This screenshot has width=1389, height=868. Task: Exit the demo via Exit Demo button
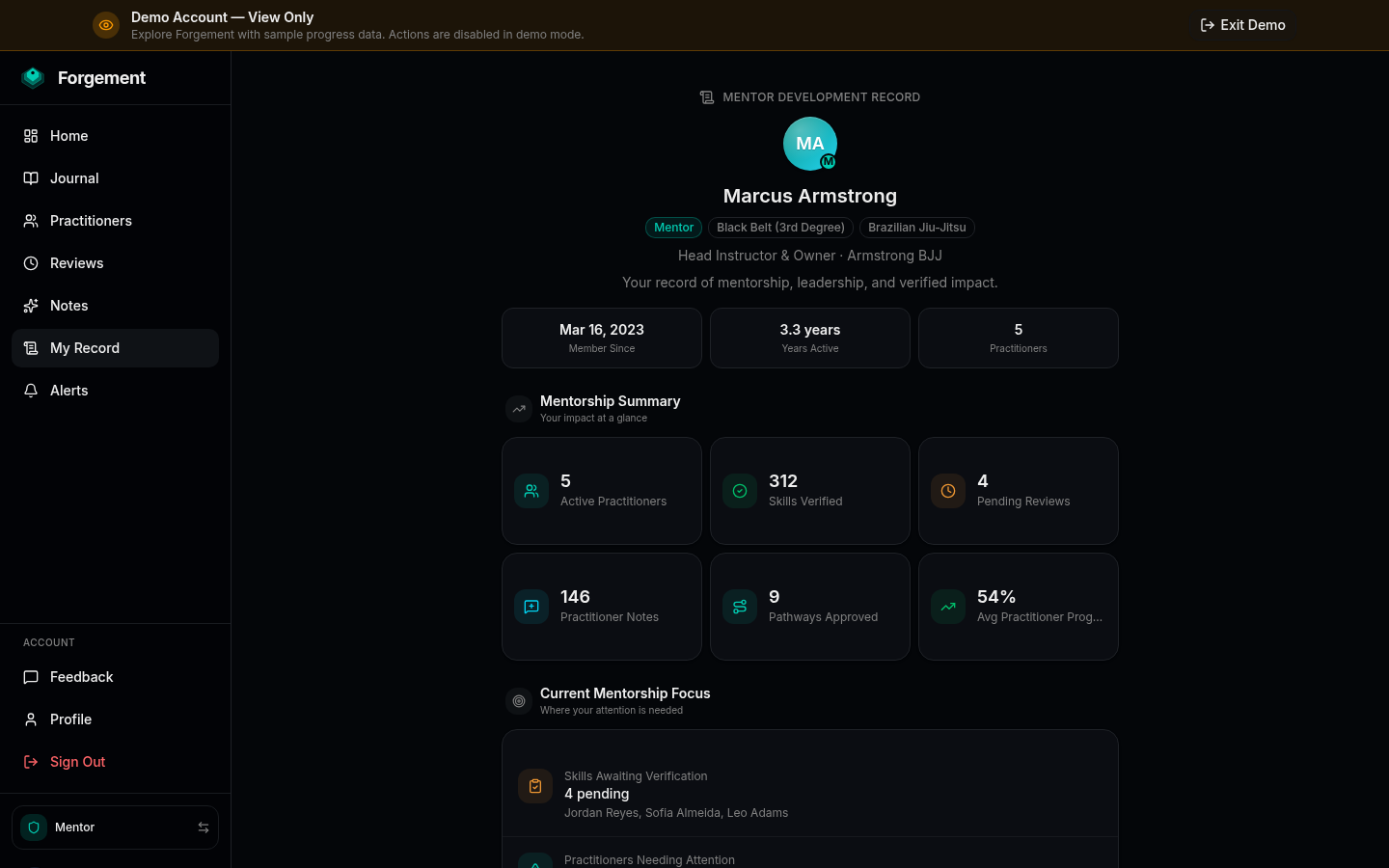[x=1242, y=25]
